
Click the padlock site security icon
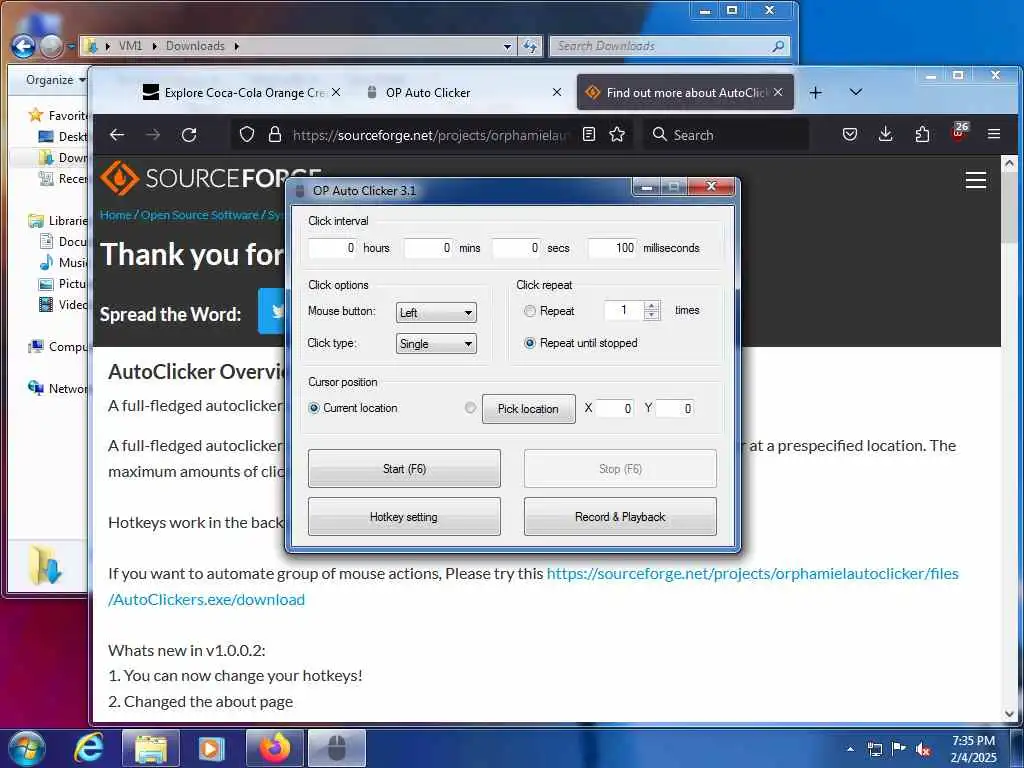click(x=275, y=135)
